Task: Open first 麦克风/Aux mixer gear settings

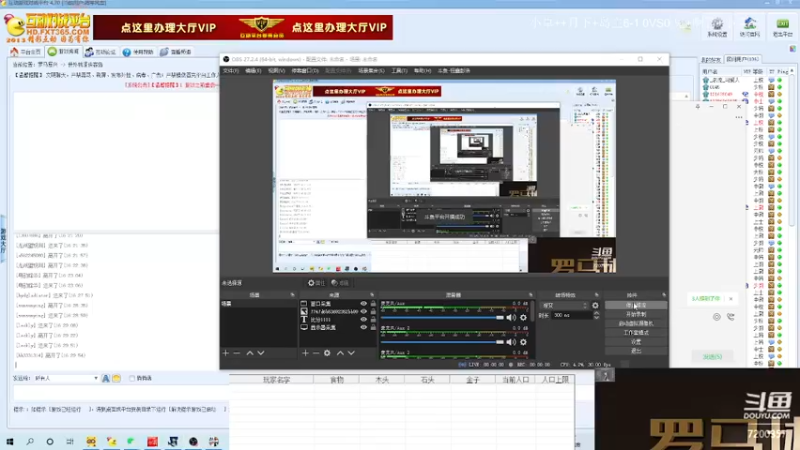Action: pyautogui.click(x=523, y=317)
